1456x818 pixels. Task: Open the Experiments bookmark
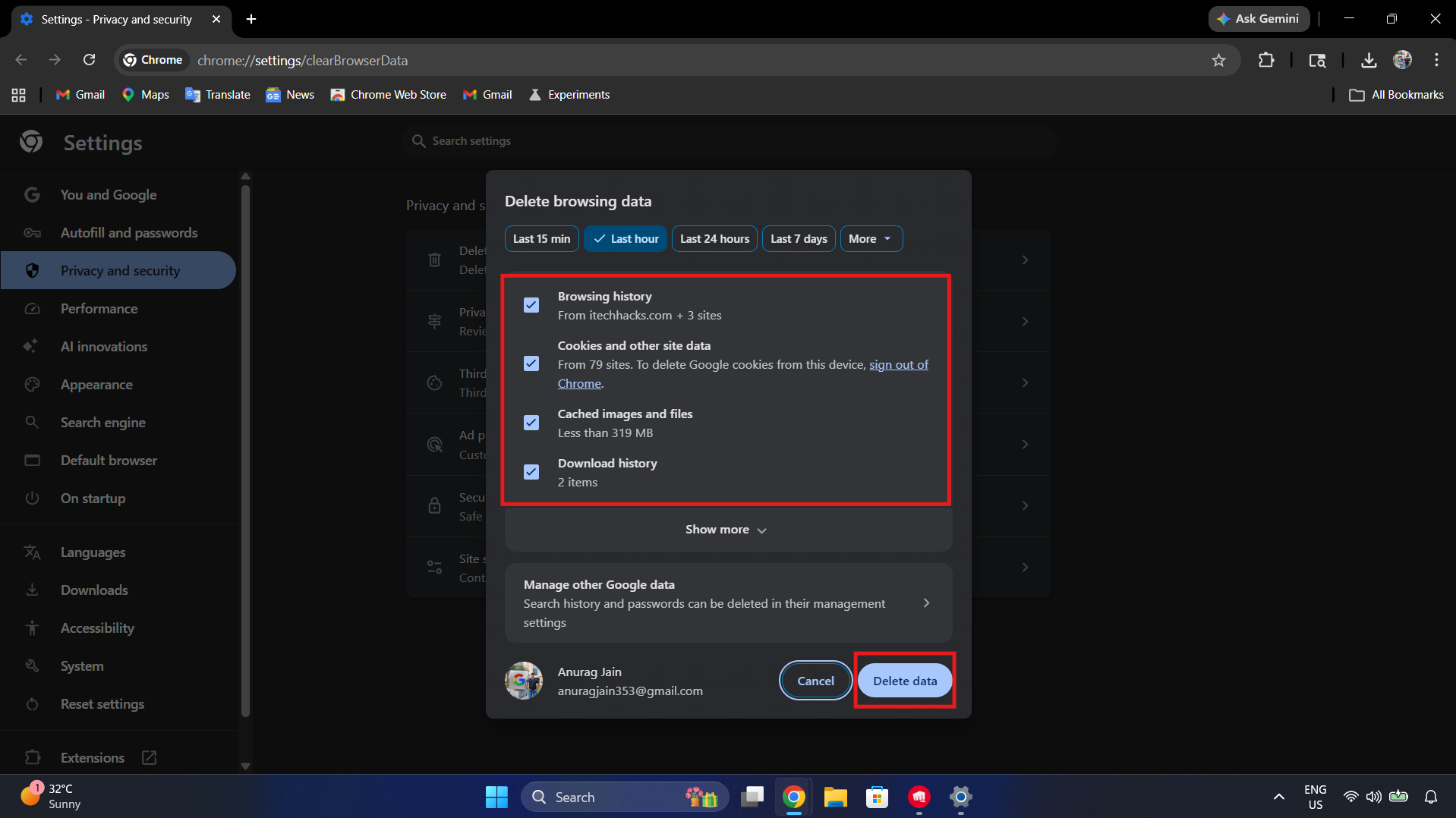click(x=569, y=95)
